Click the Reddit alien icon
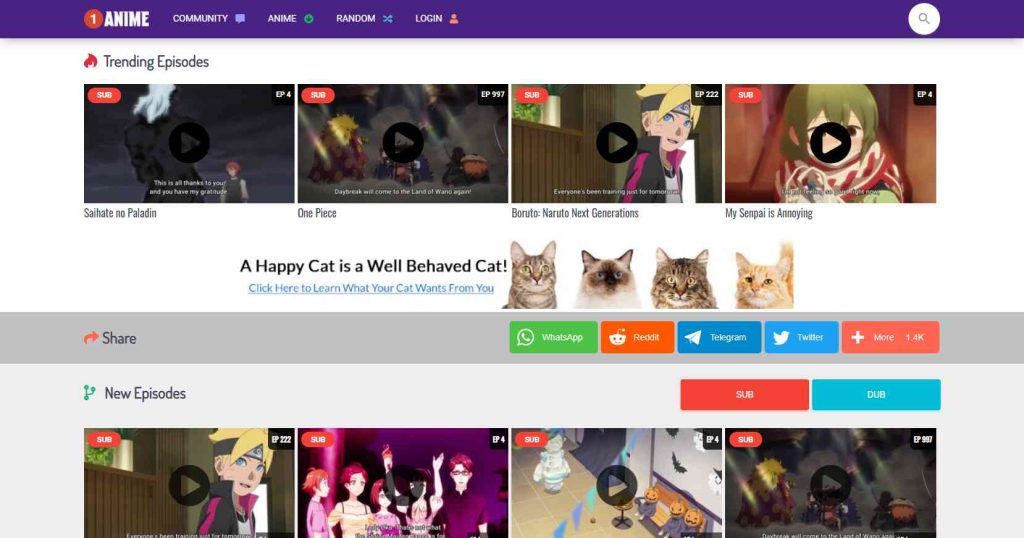The image size is (1024, 538). click(x=617, y=337)
